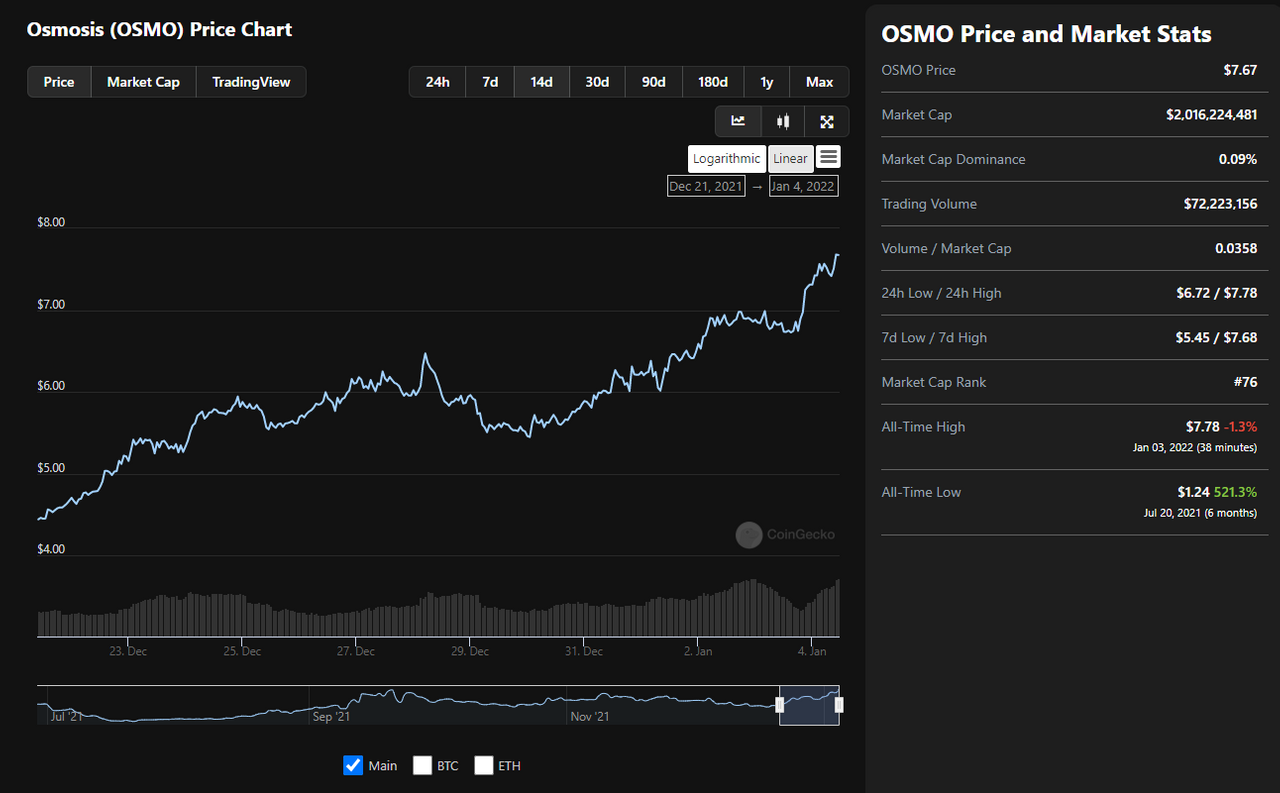Enable BTC comparison checkbox
Viewport: 1280px width, 793px height.
(422, 765)
